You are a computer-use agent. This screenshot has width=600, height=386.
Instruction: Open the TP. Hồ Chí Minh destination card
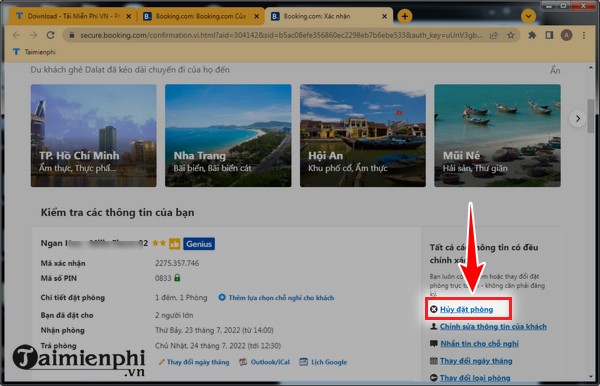tap(93, 135)
